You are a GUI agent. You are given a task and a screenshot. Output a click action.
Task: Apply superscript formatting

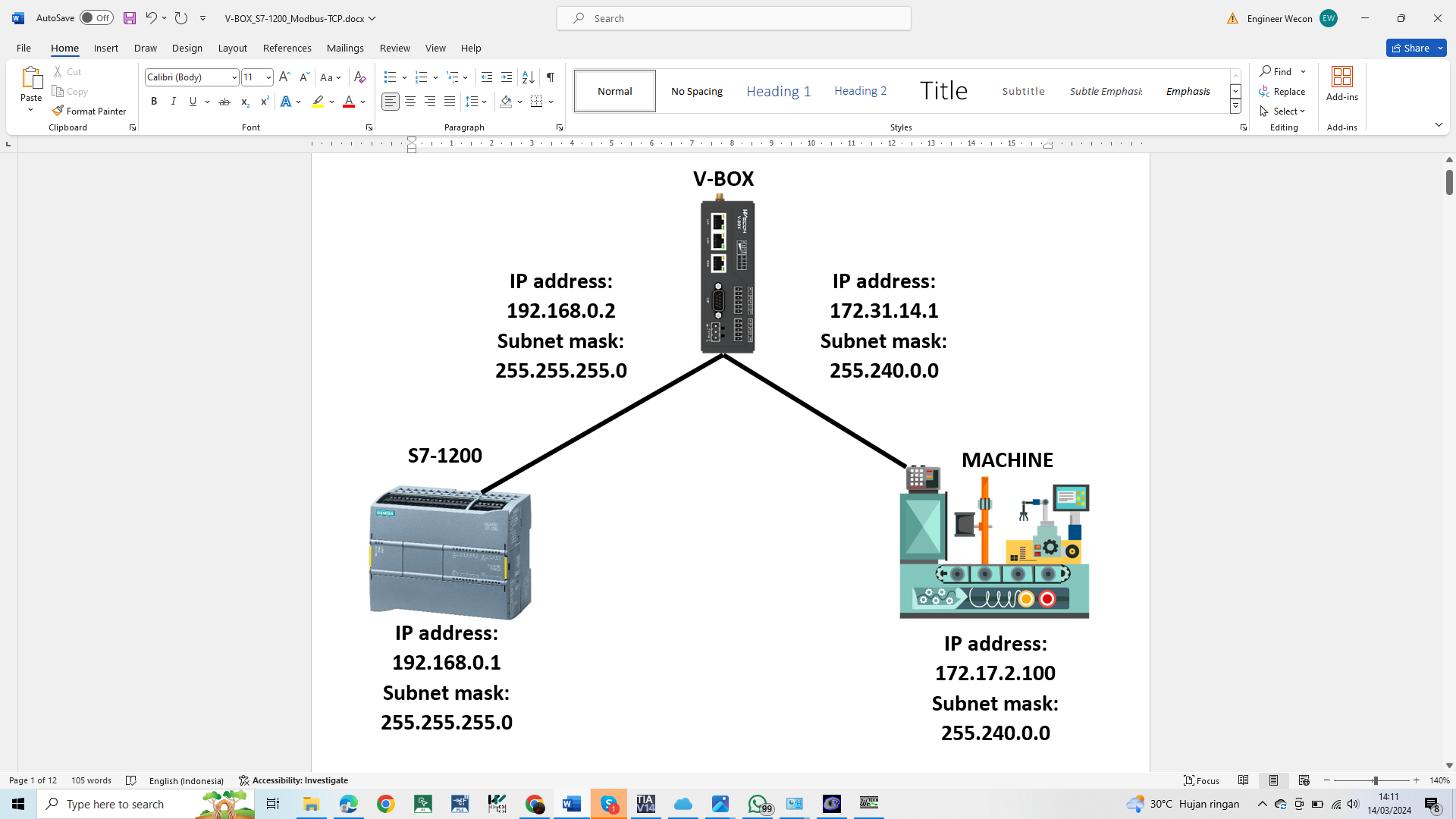265,102
